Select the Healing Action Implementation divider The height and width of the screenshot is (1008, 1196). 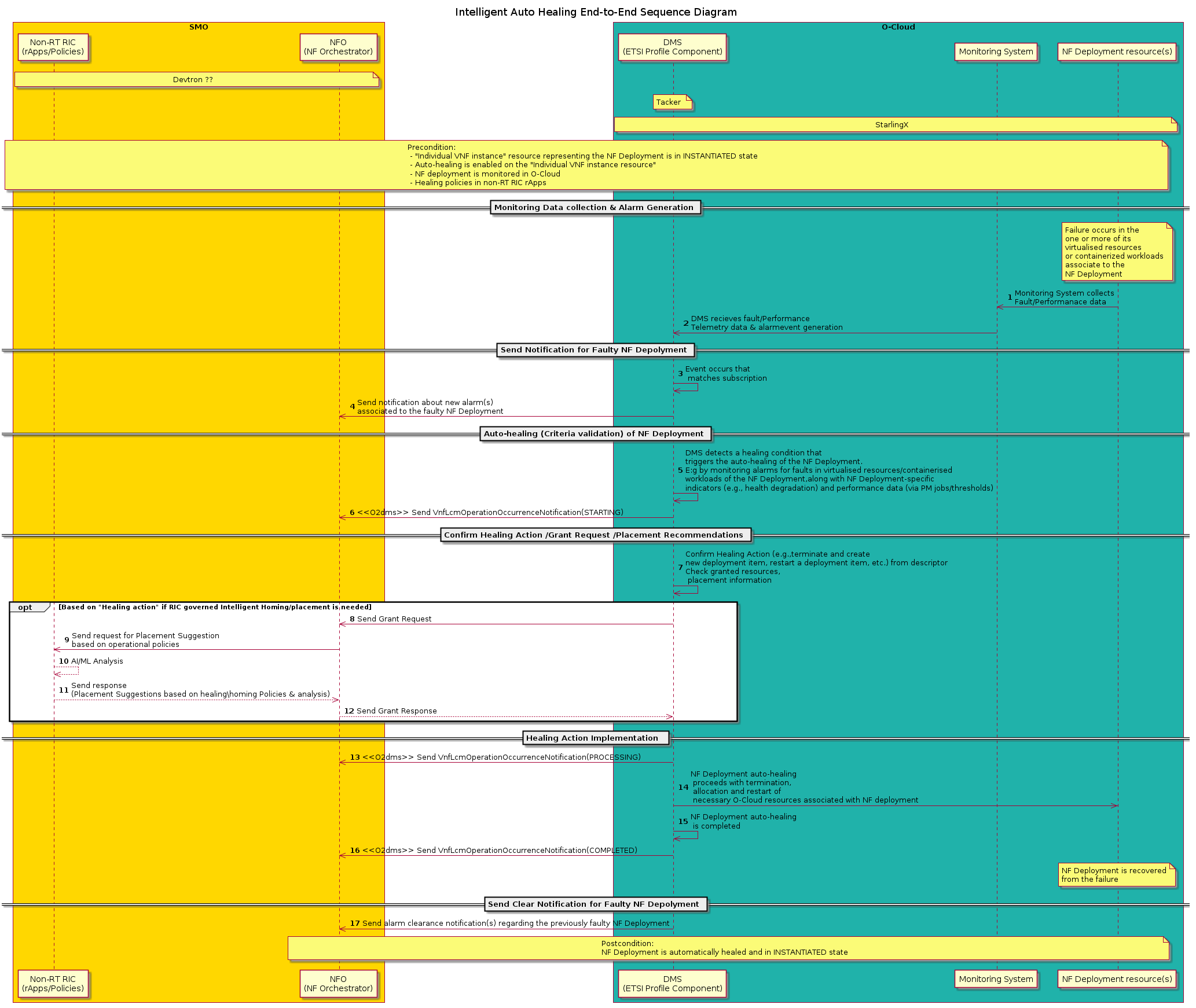[595, 738]
